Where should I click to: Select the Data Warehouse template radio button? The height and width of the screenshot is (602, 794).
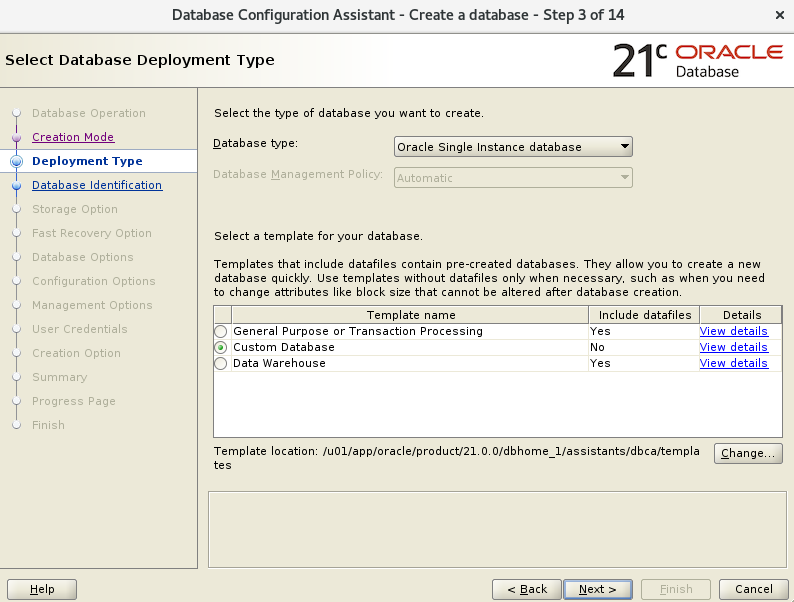click(x=221, y=364)
